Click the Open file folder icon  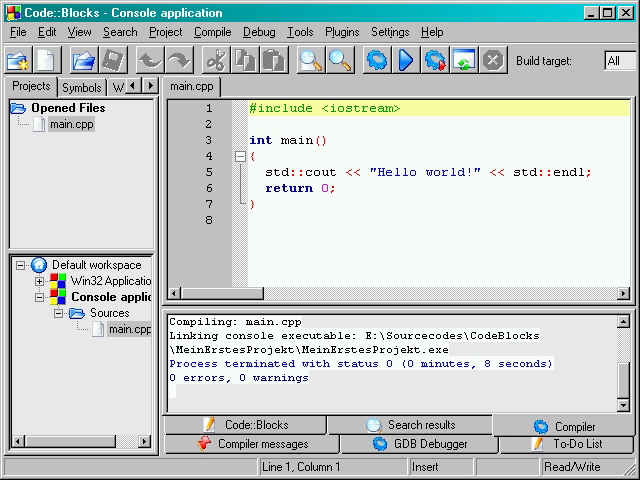[x=84, y=61]
